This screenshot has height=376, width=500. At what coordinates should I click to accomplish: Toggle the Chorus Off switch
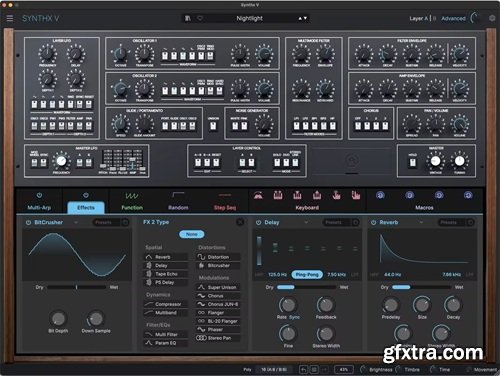pyautogui.click(x=358, y=126)
